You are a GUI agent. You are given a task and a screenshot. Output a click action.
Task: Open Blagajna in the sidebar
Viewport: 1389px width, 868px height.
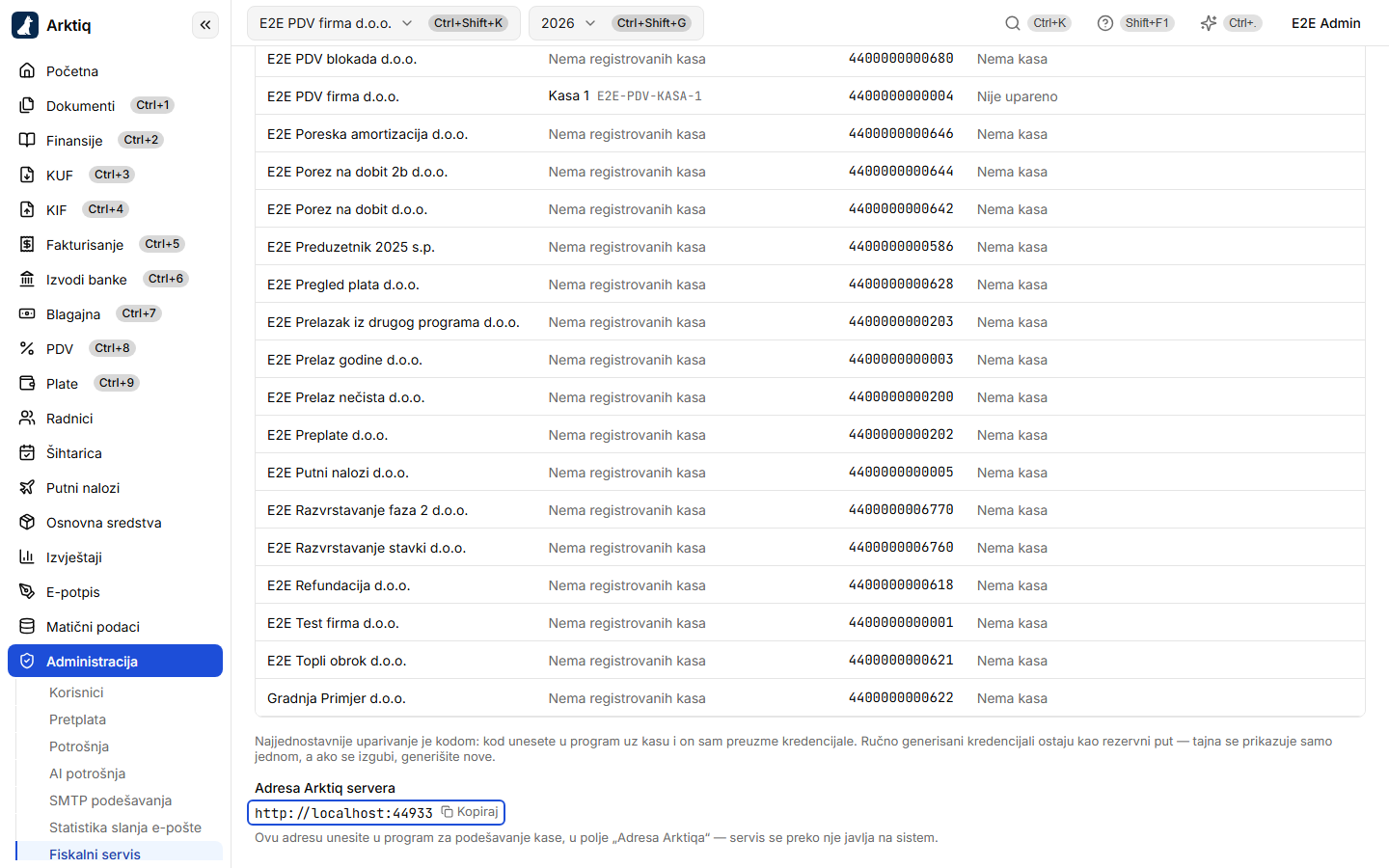click(116, 313)
